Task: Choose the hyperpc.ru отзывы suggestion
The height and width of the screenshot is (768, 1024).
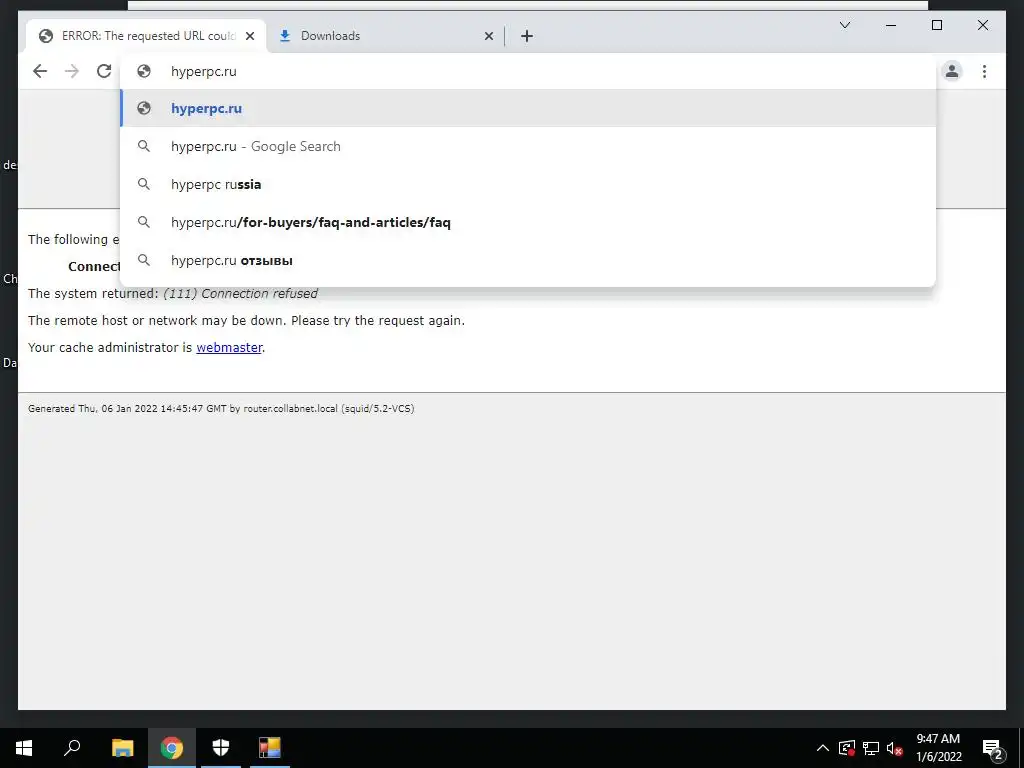Action: point(528,260)
